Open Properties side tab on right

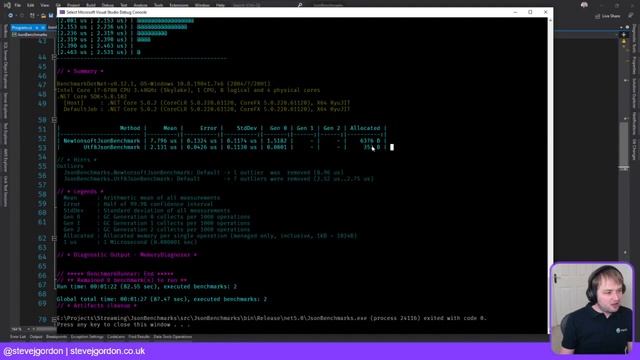coord(634,65)
